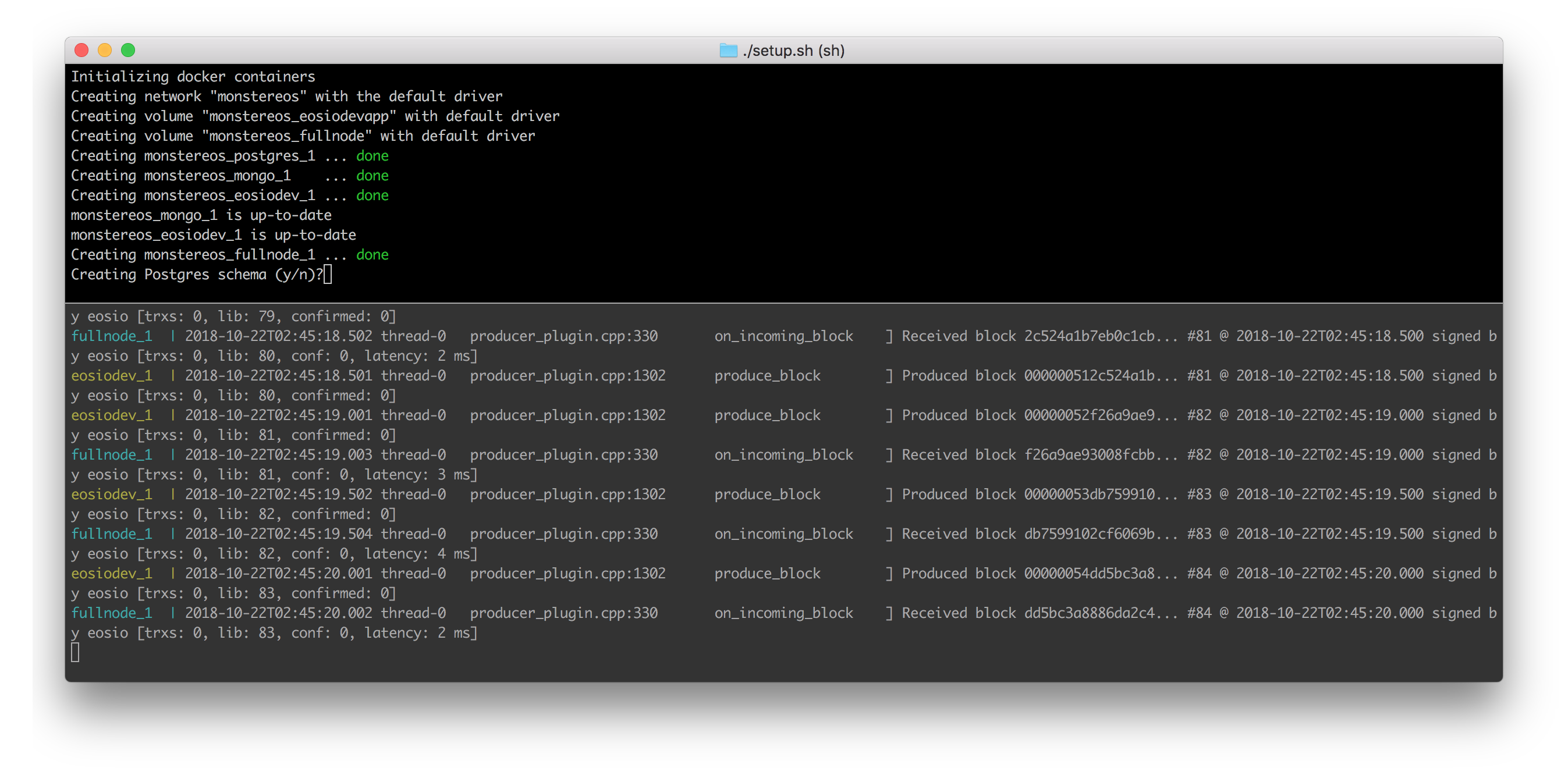Click the block cursor in the bottom log pane
The image size is (1568, 775).
point(76,652)
